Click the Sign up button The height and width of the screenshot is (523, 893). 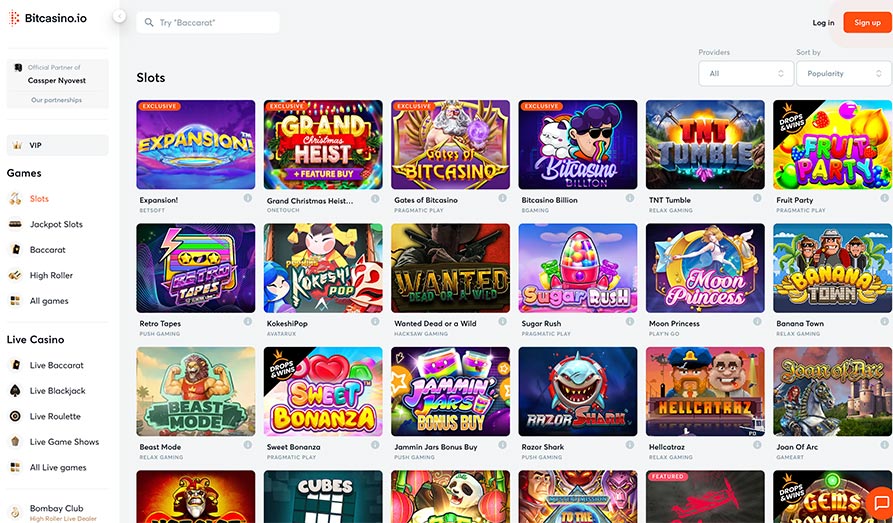pos(867,22)
